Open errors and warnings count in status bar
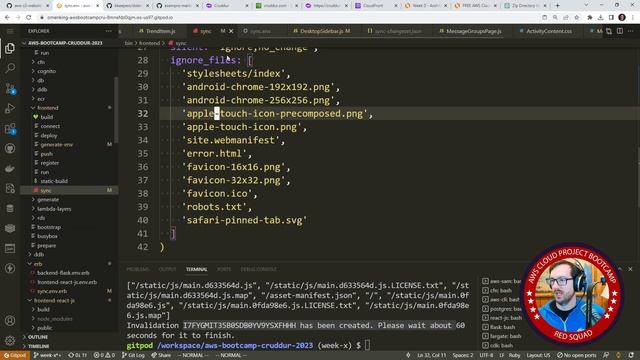The height and width of the screenshot is (360, 640). (104, 356)
